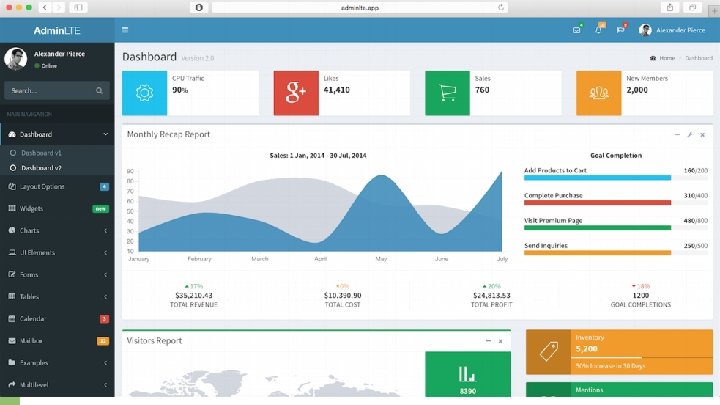Open the tasks flag icon
Image resolution: width=720 pixels, height=405 pixels.
tap(620, 30)
